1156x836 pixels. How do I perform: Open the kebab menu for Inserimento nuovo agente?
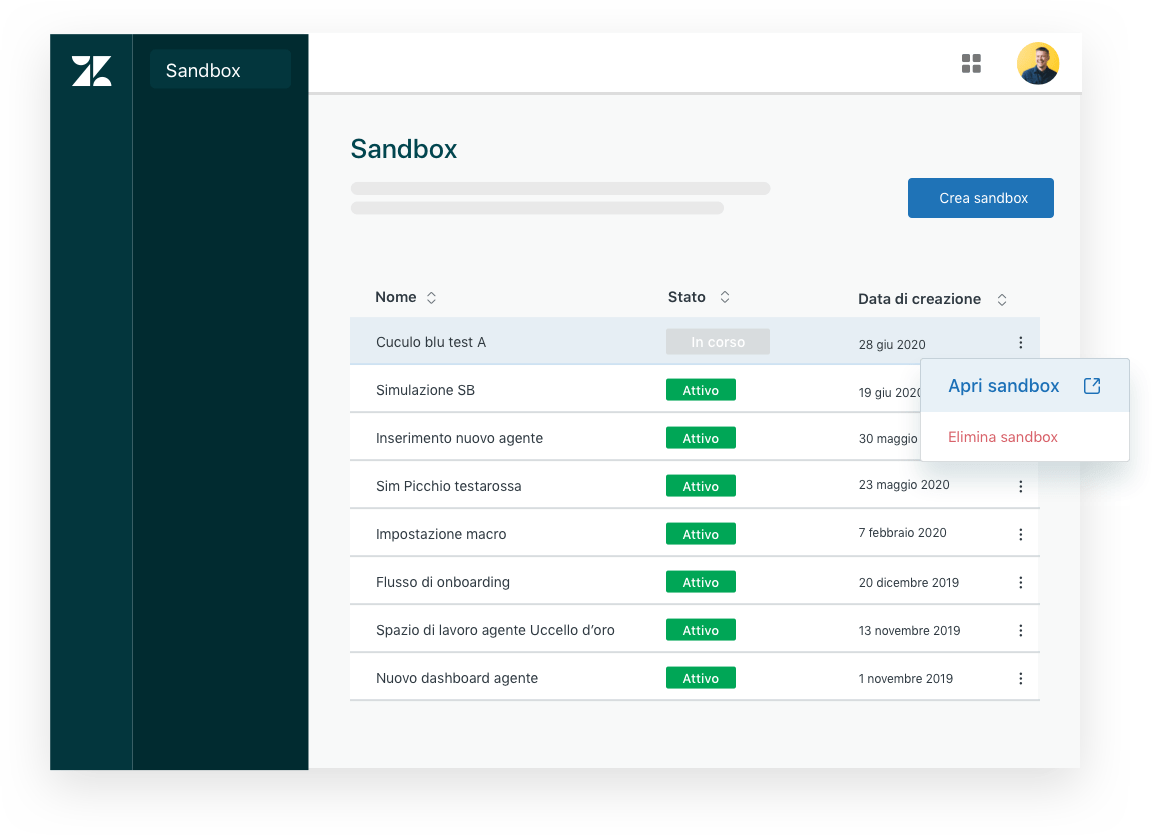1021,438
